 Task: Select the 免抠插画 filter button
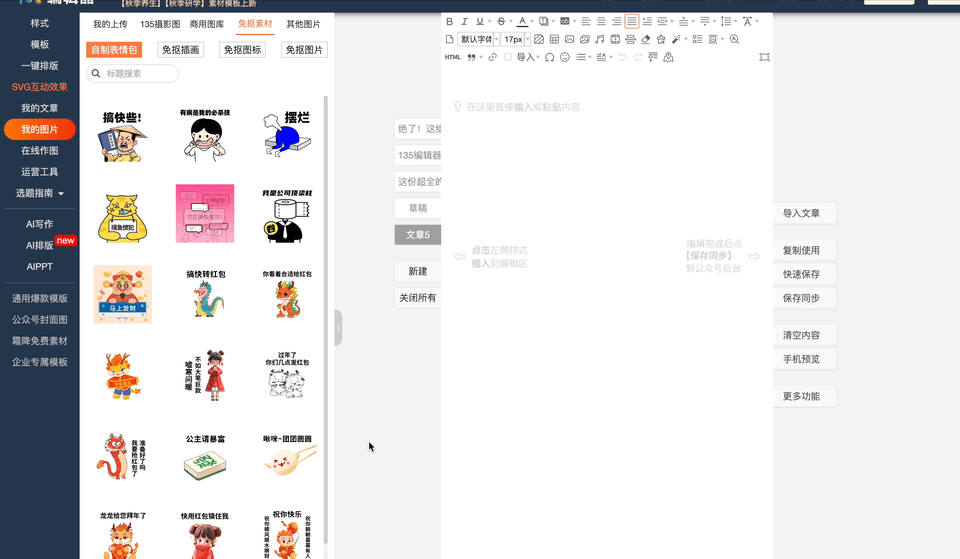pos(181,50)
